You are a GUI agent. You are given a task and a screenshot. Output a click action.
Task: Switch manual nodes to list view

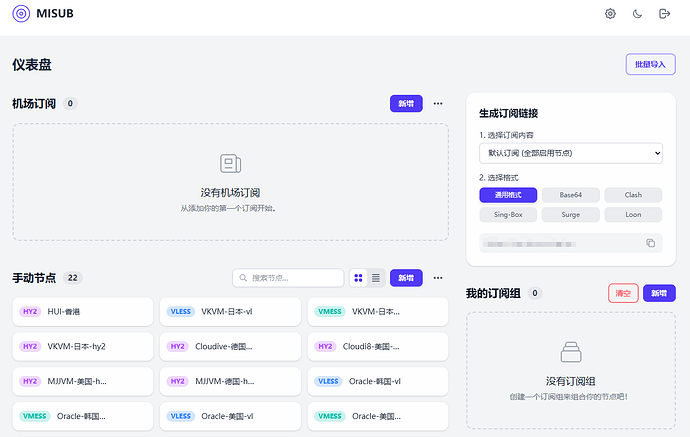(x=376, y=278)
